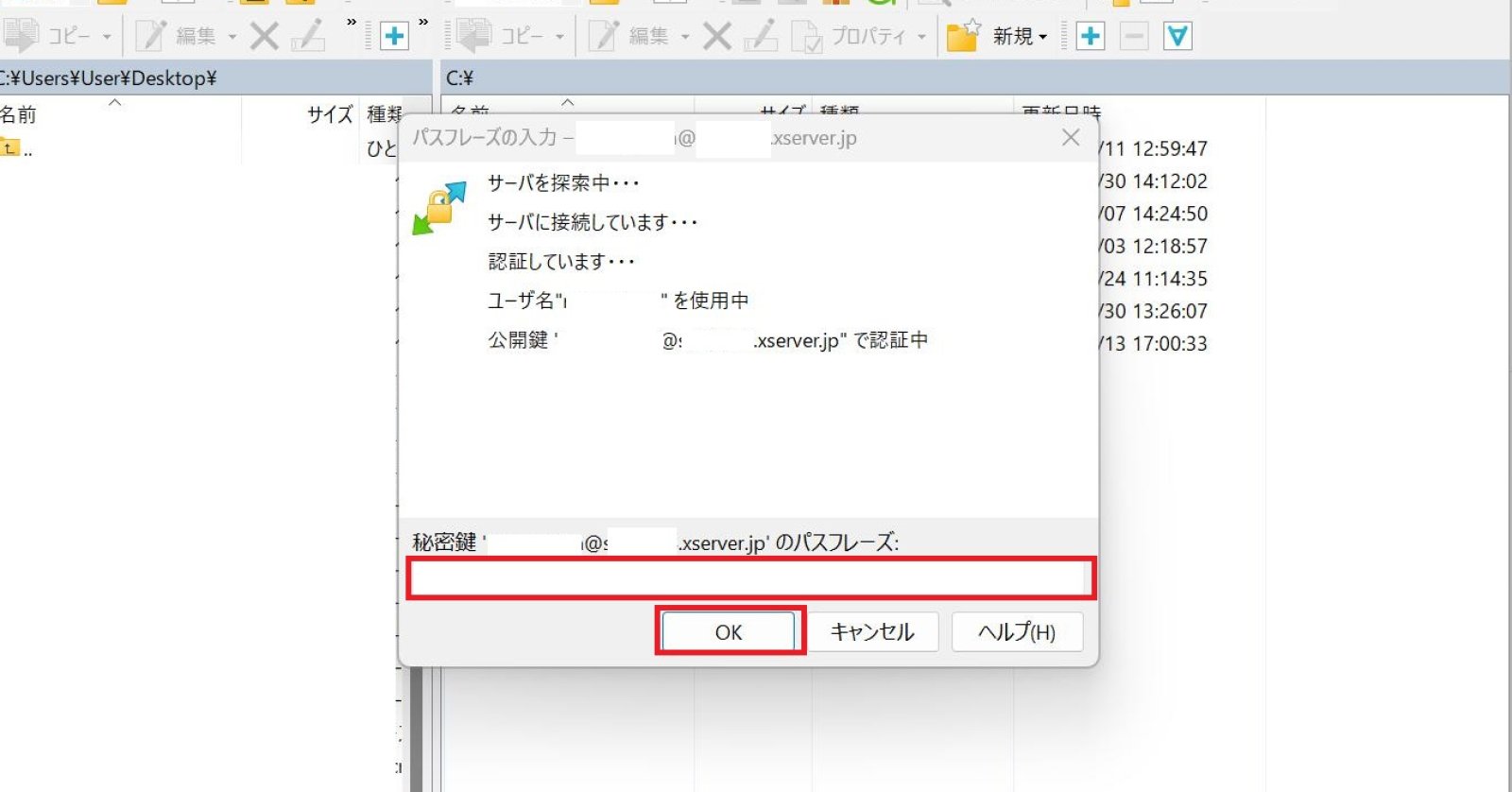1512x792 pixels.
Task: Click the lock connection icon in dialog
Action: (439, 208)
